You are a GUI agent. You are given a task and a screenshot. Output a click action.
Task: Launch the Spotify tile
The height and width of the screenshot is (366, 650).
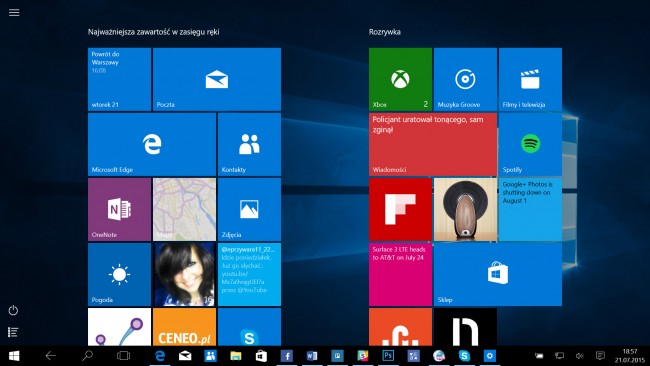pyautogui.click(x=530, y=144)
